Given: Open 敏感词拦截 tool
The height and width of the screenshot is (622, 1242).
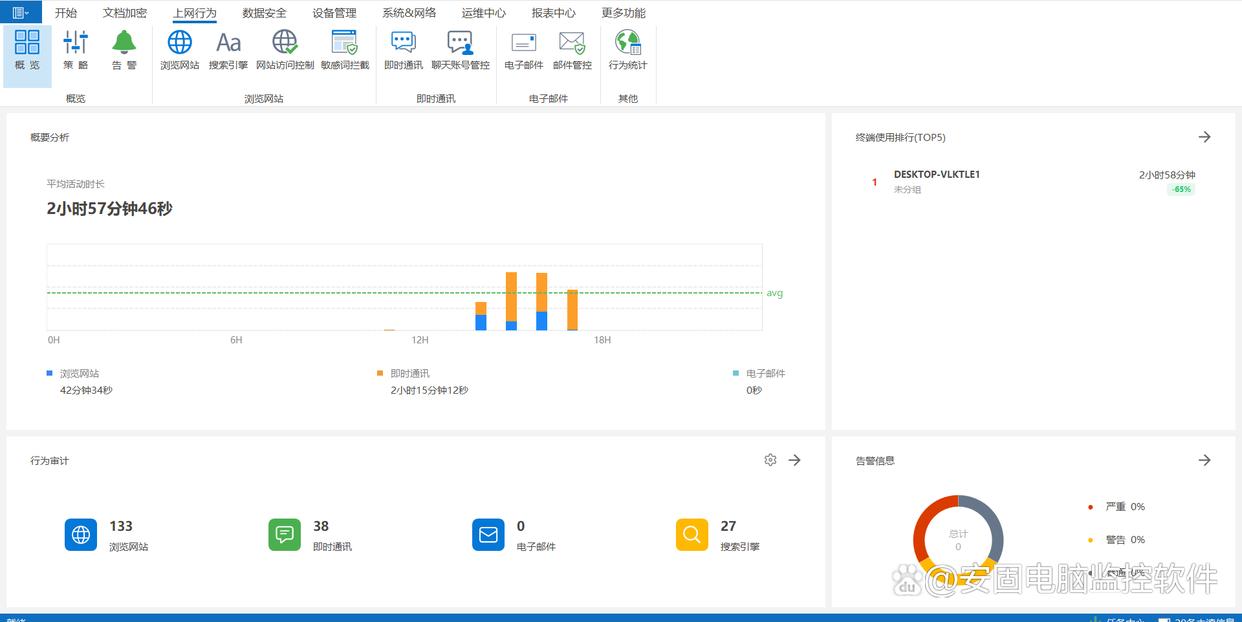Looking at the screenshot, I should click(x=345, y=49).
